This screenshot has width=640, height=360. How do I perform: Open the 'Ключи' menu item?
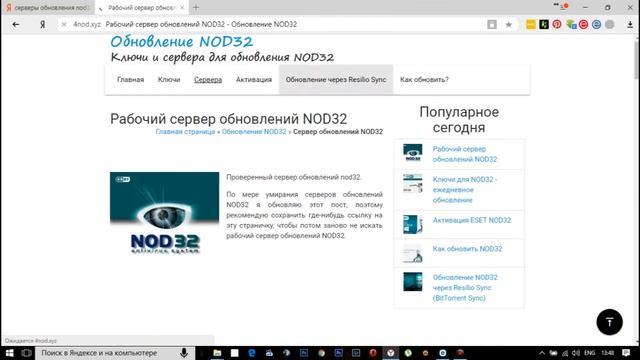tap(169, 80)
